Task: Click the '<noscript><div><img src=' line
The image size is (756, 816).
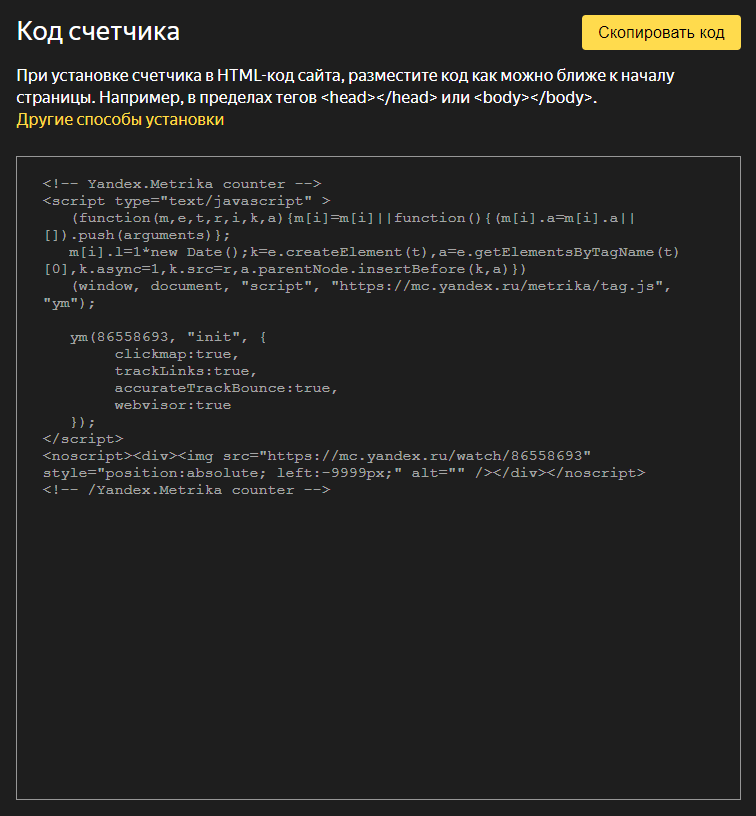Action: coord(317,456)
